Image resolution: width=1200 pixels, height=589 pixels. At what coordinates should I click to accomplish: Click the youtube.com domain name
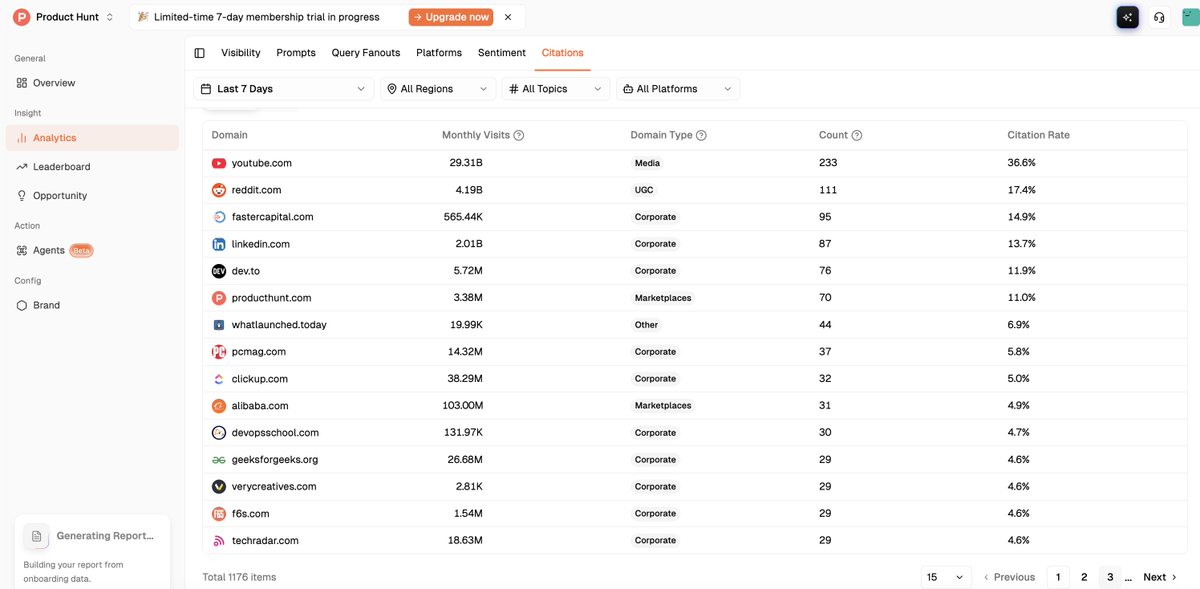(262, 163)
